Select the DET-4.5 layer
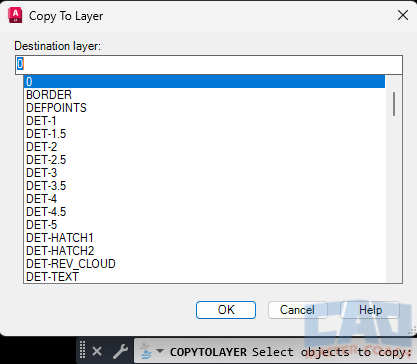Viewport: 417px width, 364px height. click(204, 212)
